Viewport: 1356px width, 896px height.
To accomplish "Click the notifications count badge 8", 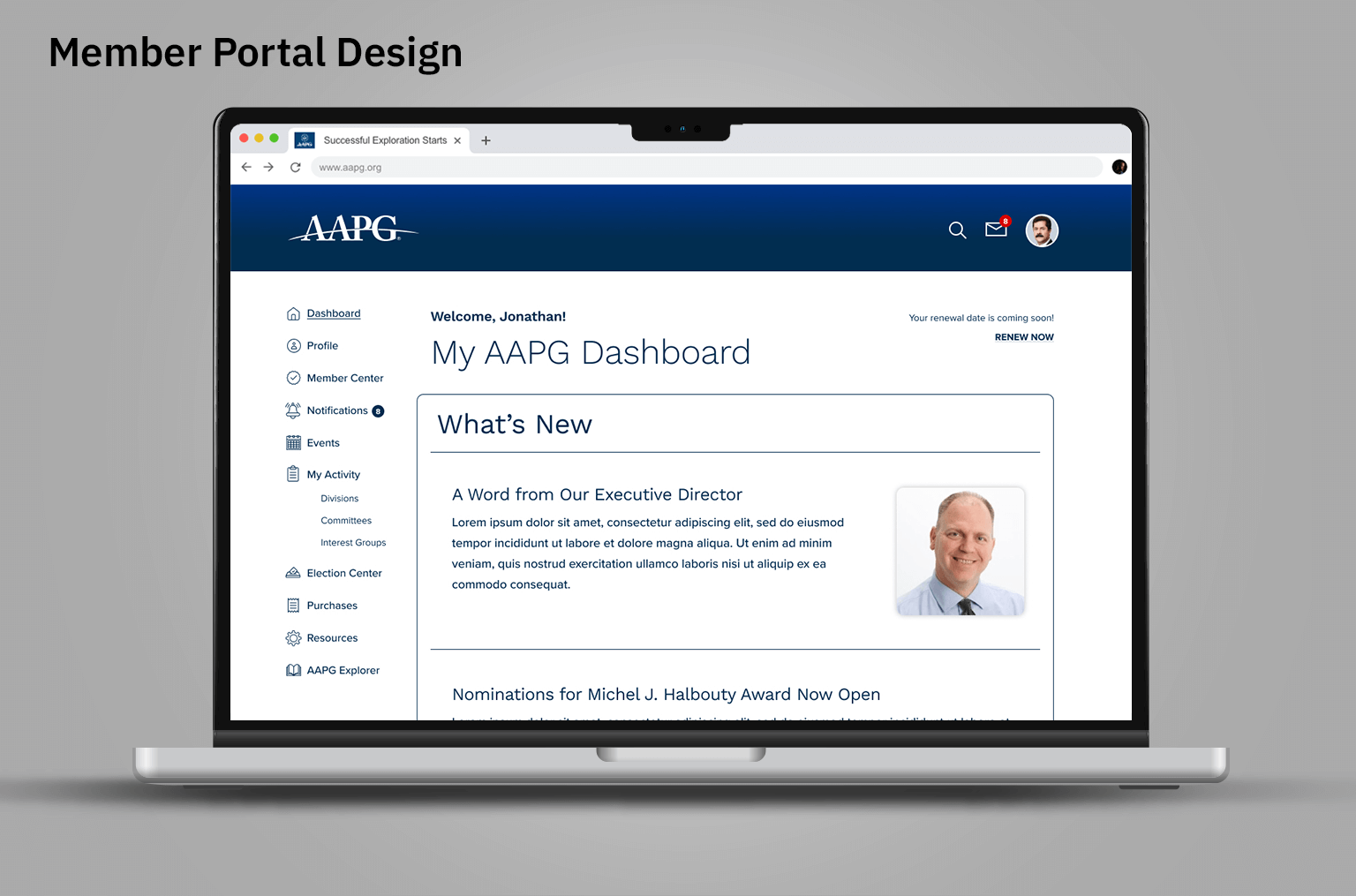I will (x=378, y=411).
